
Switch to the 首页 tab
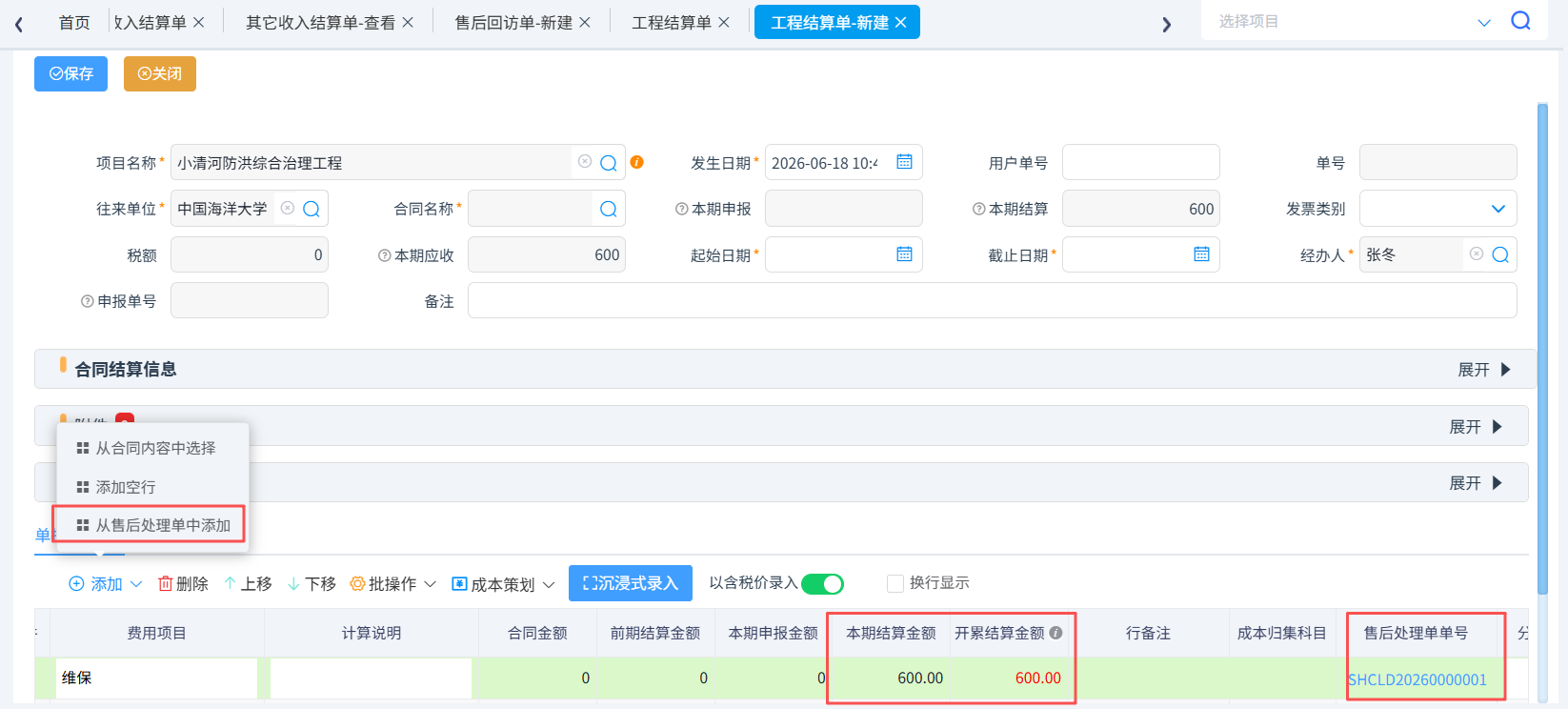point(74,22)
